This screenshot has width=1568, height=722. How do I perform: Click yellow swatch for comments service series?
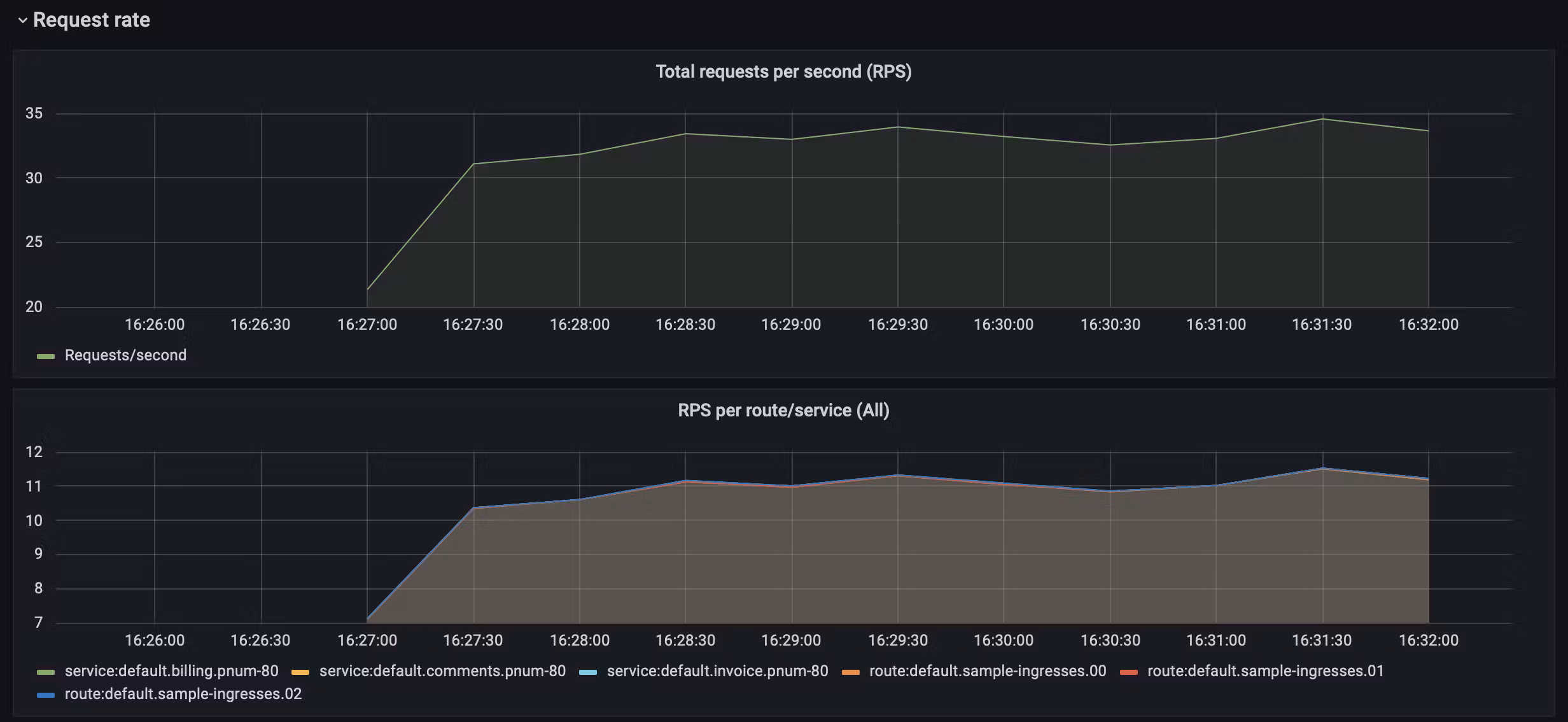pos(300,672)
